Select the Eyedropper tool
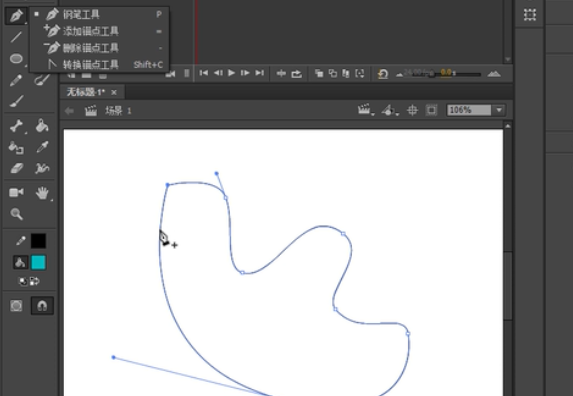The image size is (573, 396). coord(42,147)
